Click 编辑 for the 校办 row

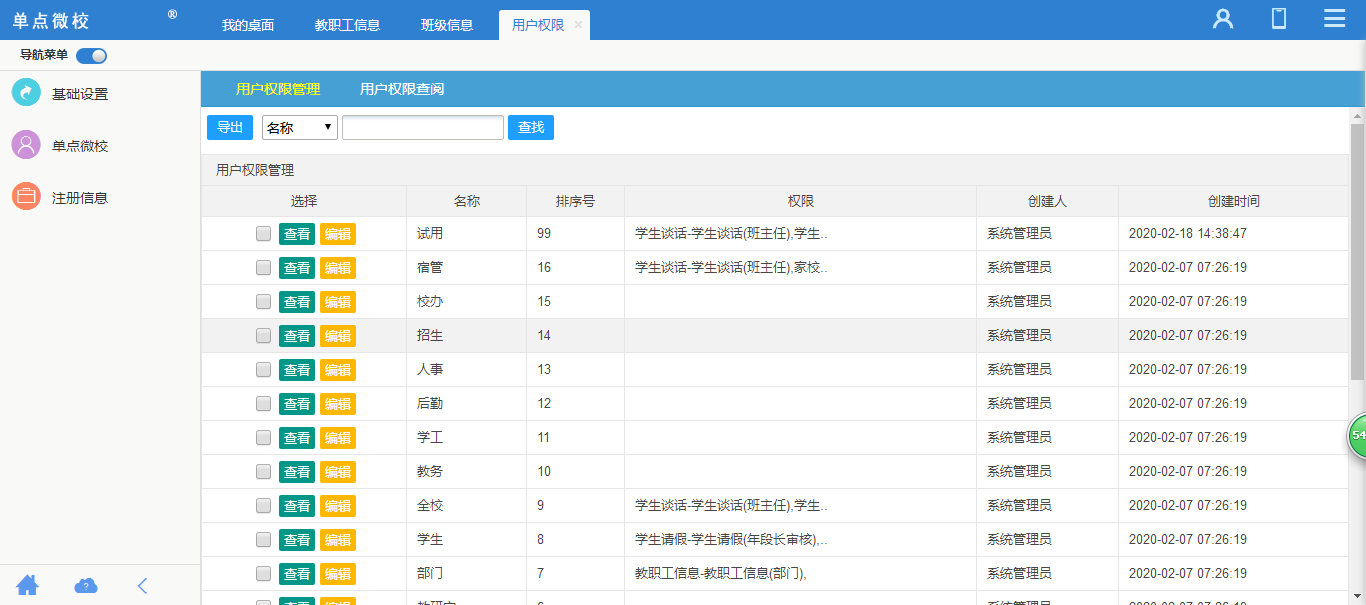(338, 302)
